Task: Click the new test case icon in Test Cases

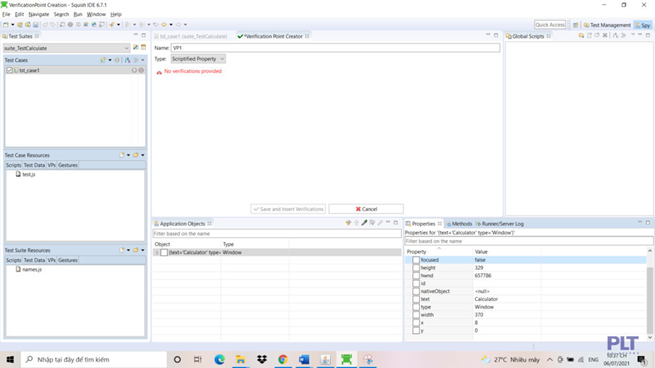Action: point(103,60)
